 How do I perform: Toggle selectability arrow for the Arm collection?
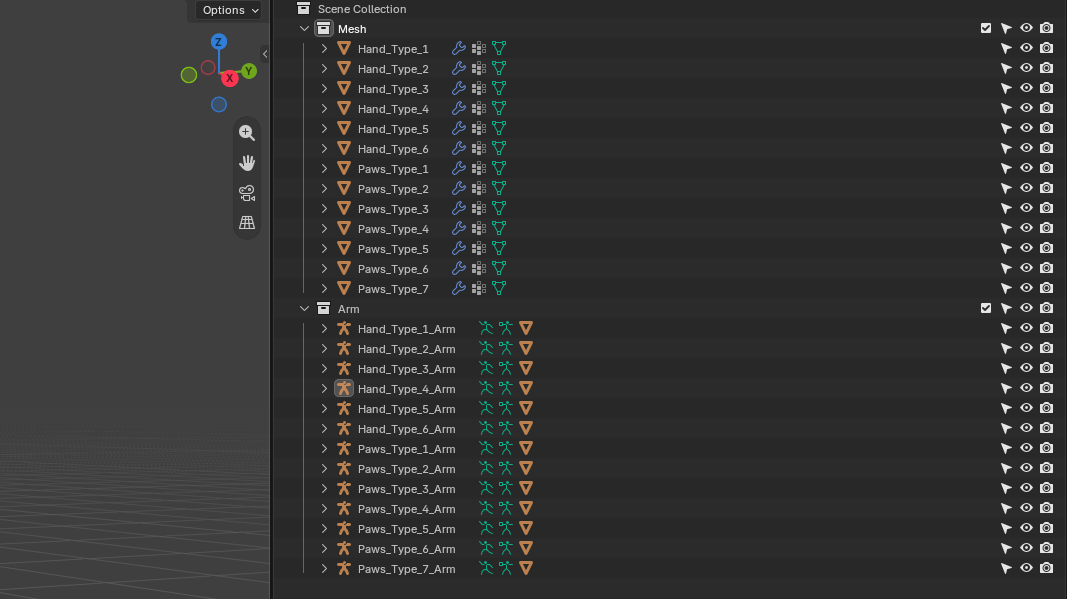[1006, 309]
